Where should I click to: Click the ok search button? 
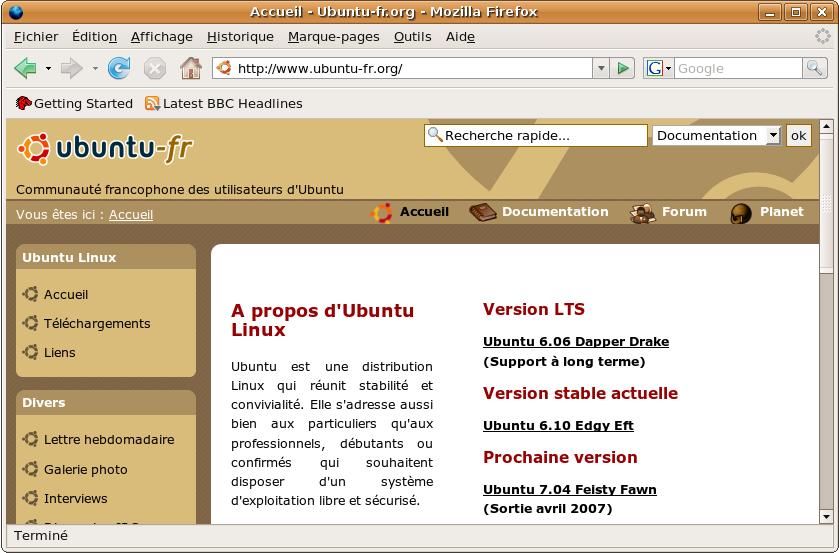coord(798,135)
